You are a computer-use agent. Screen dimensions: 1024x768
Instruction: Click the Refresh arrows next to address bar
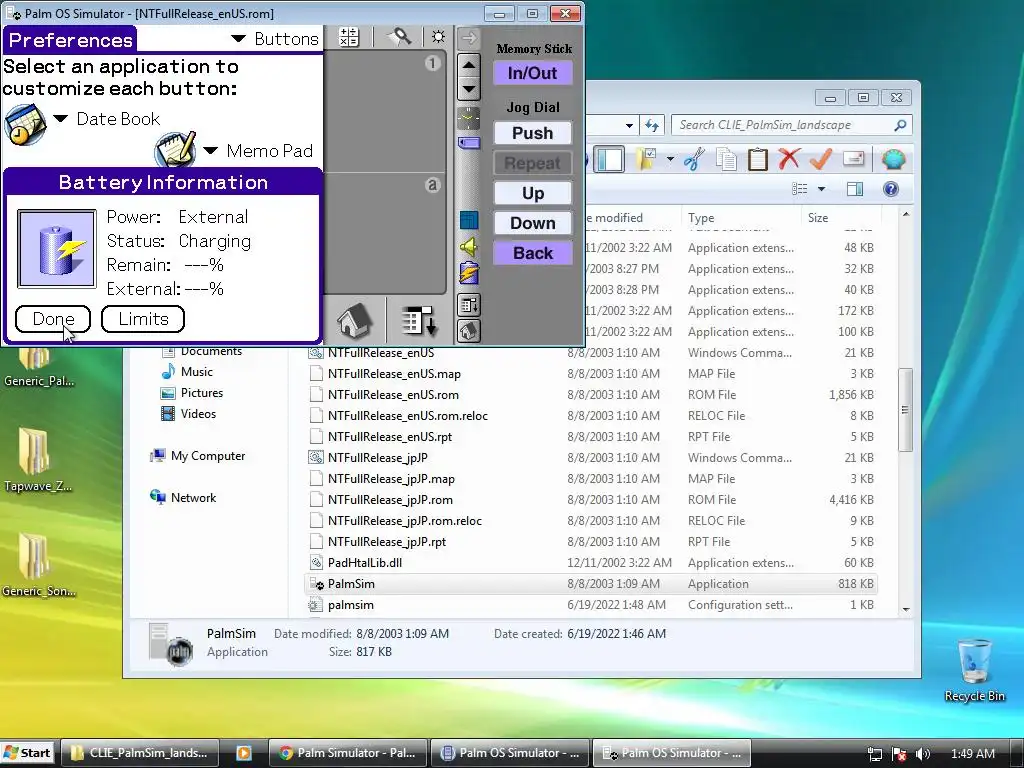[x=651, y=125]
